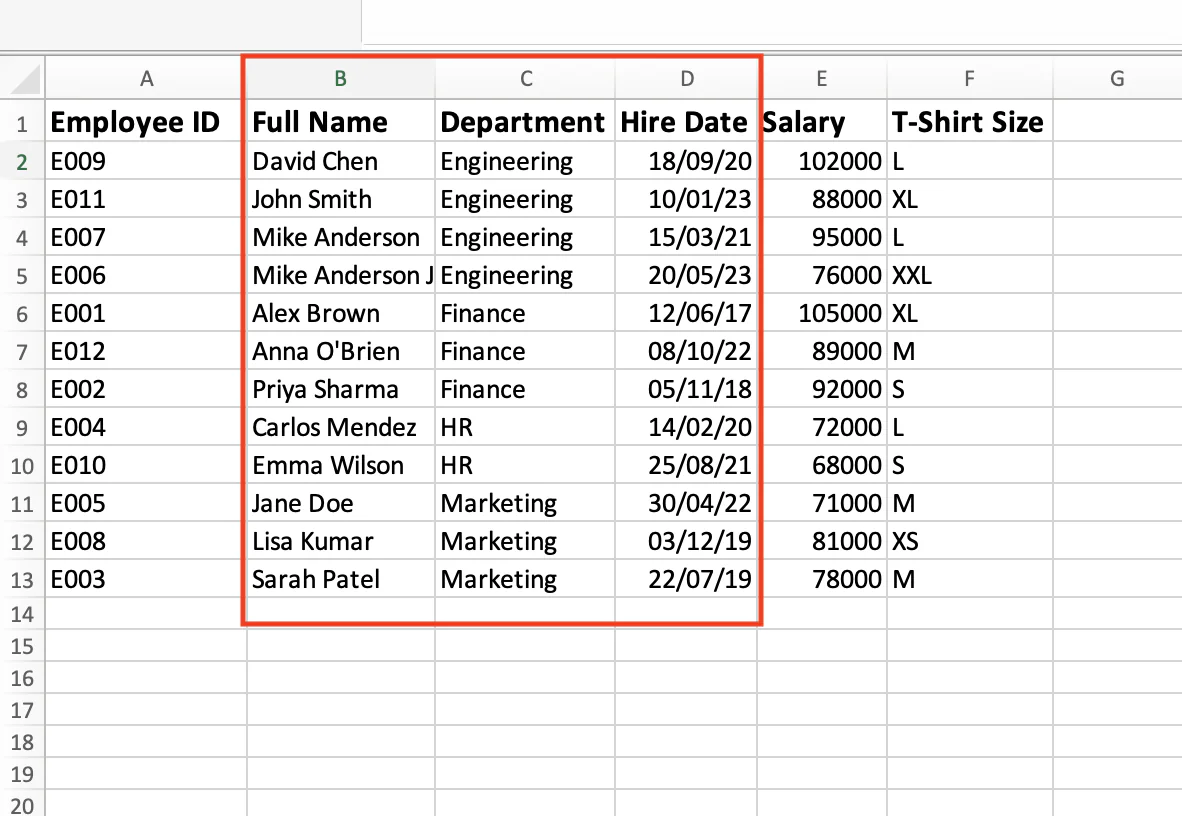Select cell containing E011
Viewport: 1182px width, 816px height.
tap(146, 199)
